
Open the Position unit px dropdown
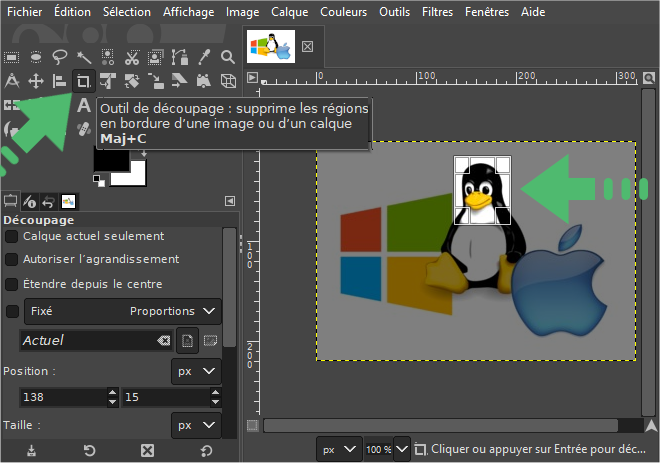click(x=196, y=372)
